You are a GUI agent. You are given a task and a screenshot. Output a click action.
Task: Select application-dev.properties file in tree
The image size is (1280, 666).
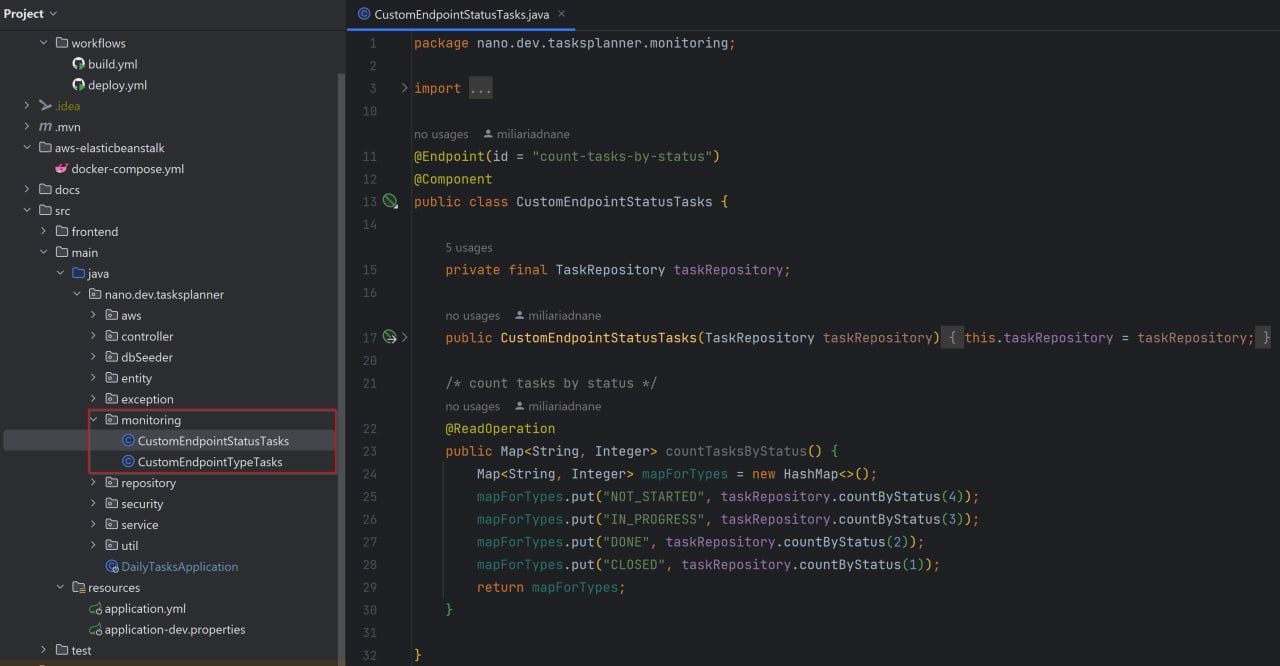174,630
